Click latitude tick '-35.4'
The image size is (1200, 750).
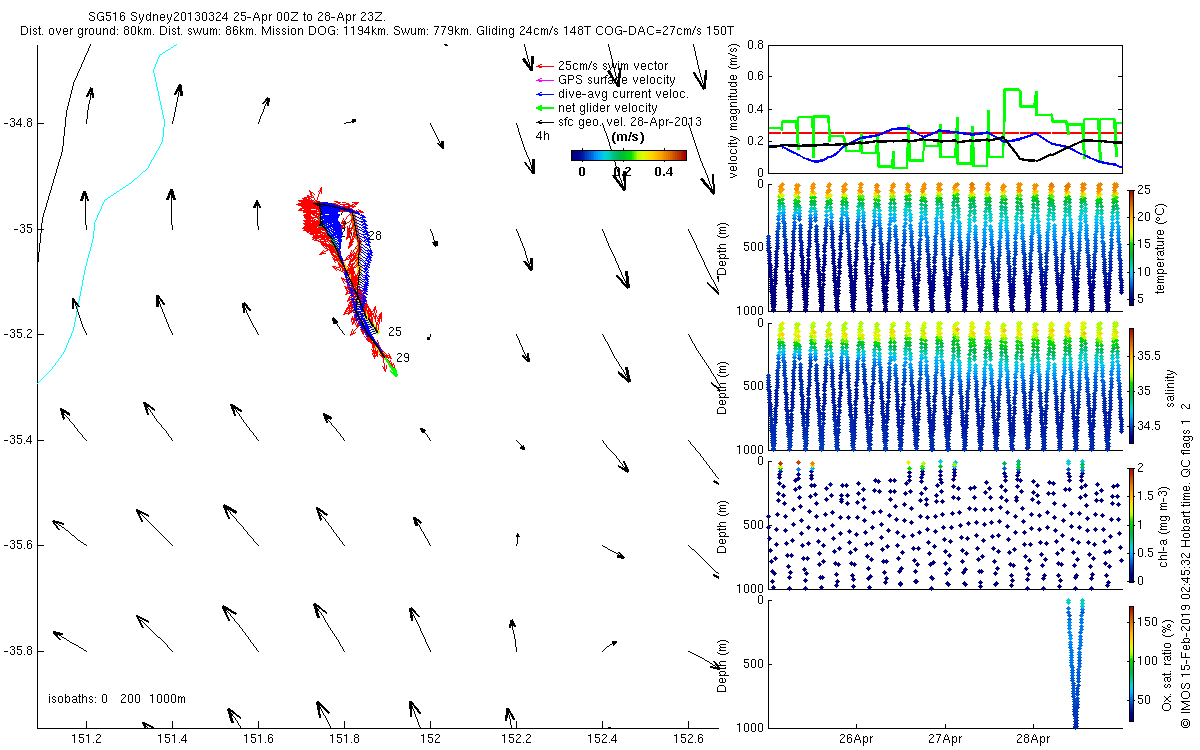pos(17,441)
